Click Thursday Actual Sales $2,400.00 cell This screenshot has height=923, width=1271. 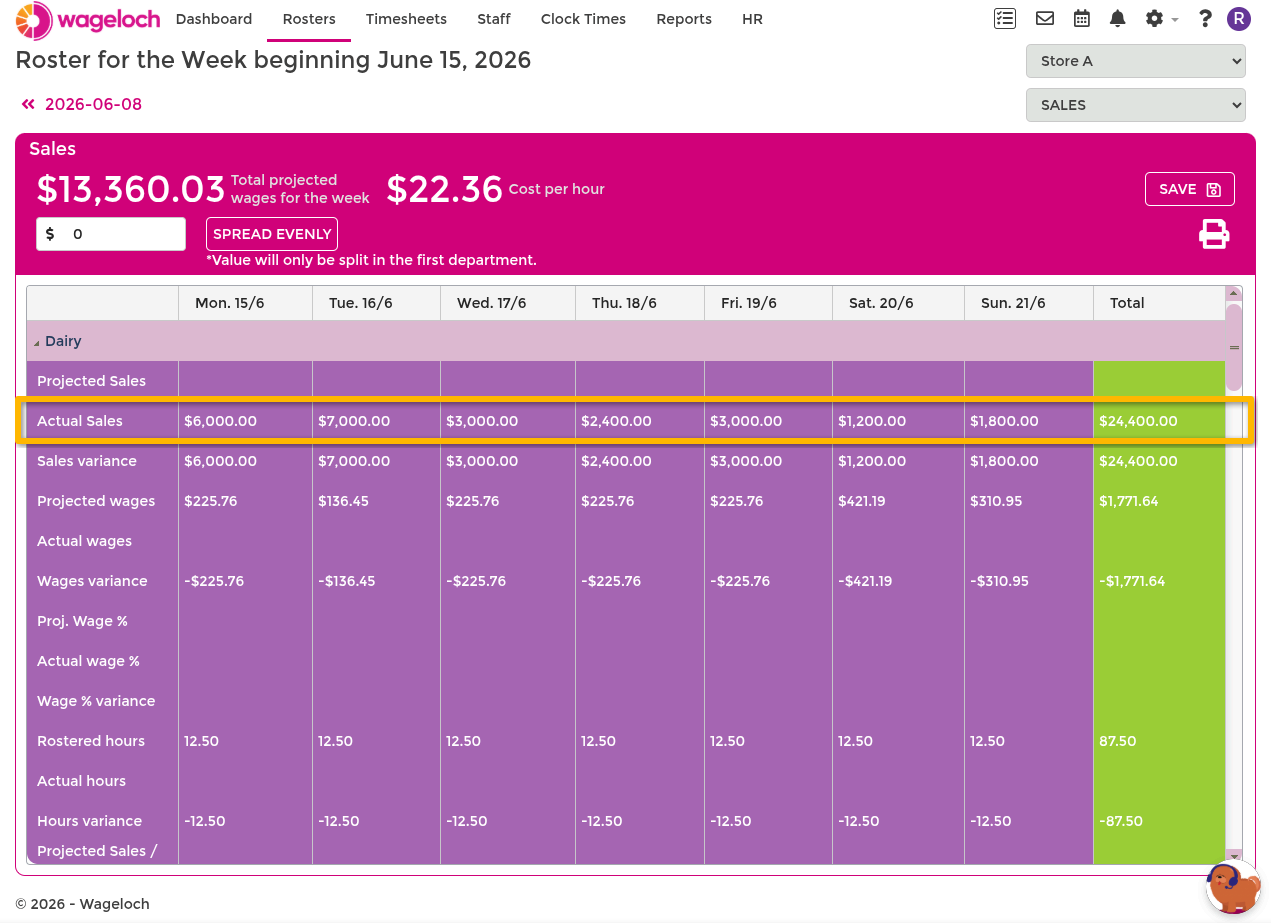tap(640, 421)
